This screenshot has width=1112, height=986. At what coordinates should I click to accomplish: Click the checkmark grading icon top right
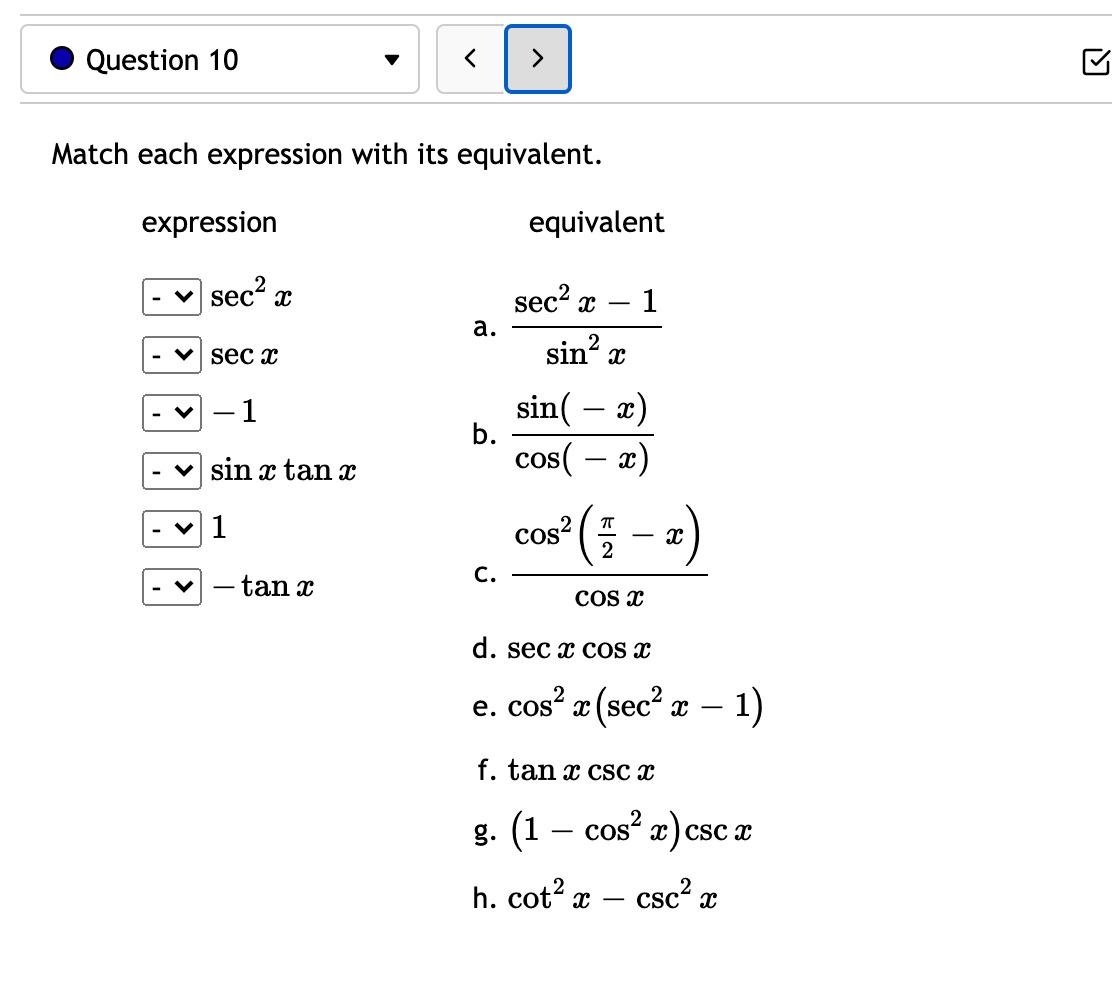pyautogui.click(x=1097, y=60)
